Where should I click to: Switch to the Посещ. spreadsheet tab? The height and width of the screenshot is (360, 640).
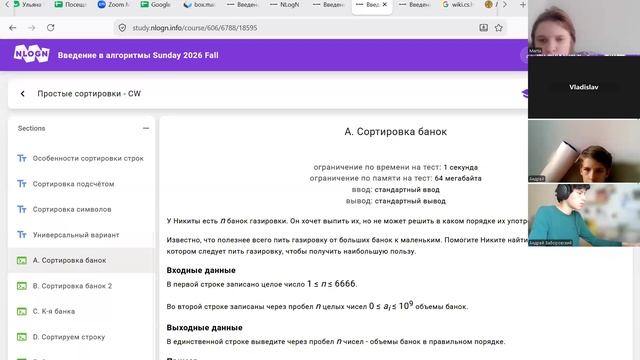71,5
